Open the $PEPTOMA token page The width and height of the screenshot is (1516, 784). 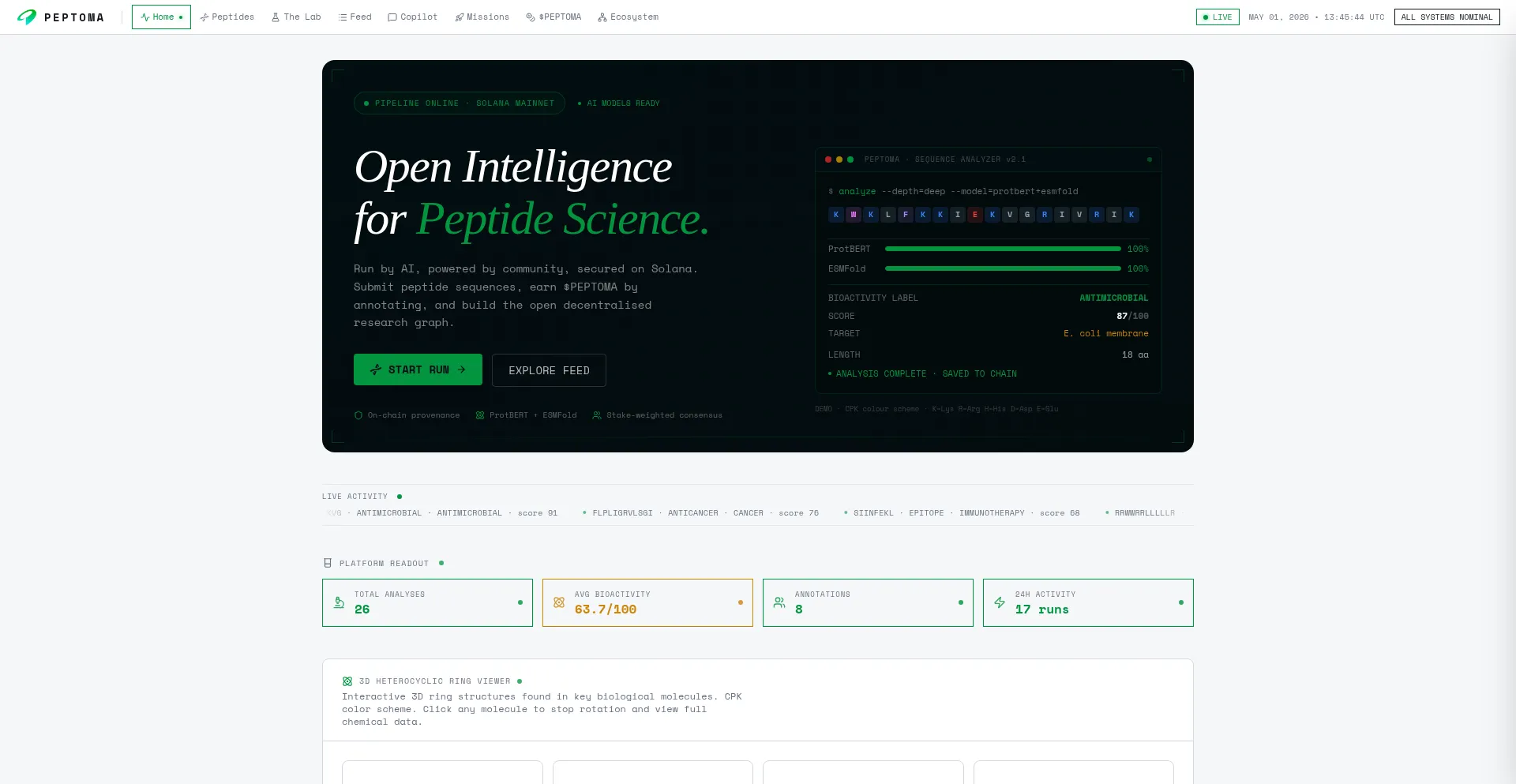(x=553, y=17)
